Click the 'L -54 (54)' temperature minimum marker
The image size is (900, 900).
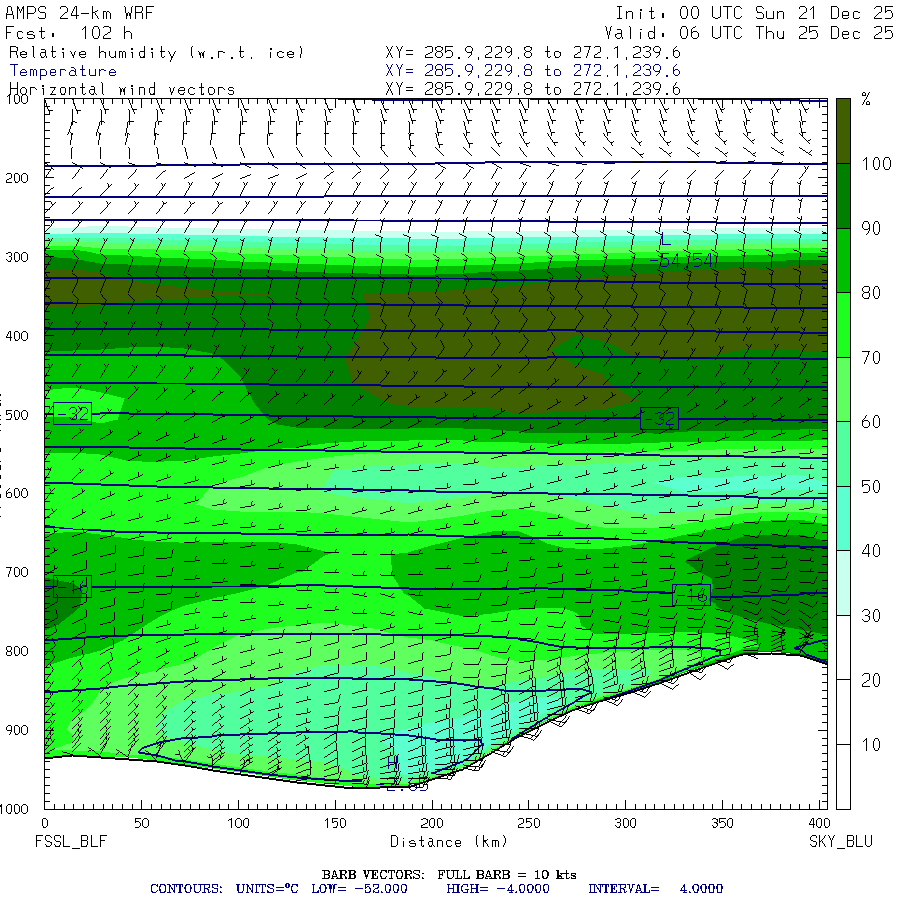pyautogui.click(x=682, y=251)
